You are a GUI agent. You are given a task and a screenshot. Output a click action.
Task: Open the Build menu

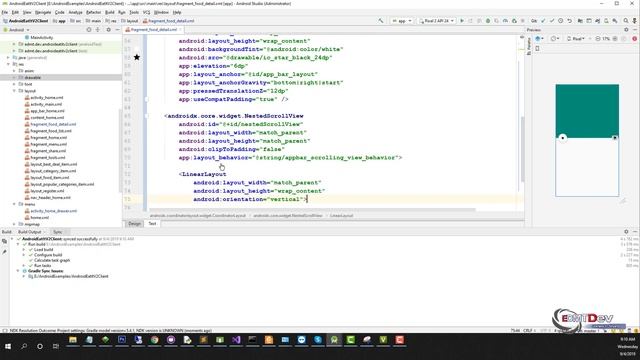(110, 12)
